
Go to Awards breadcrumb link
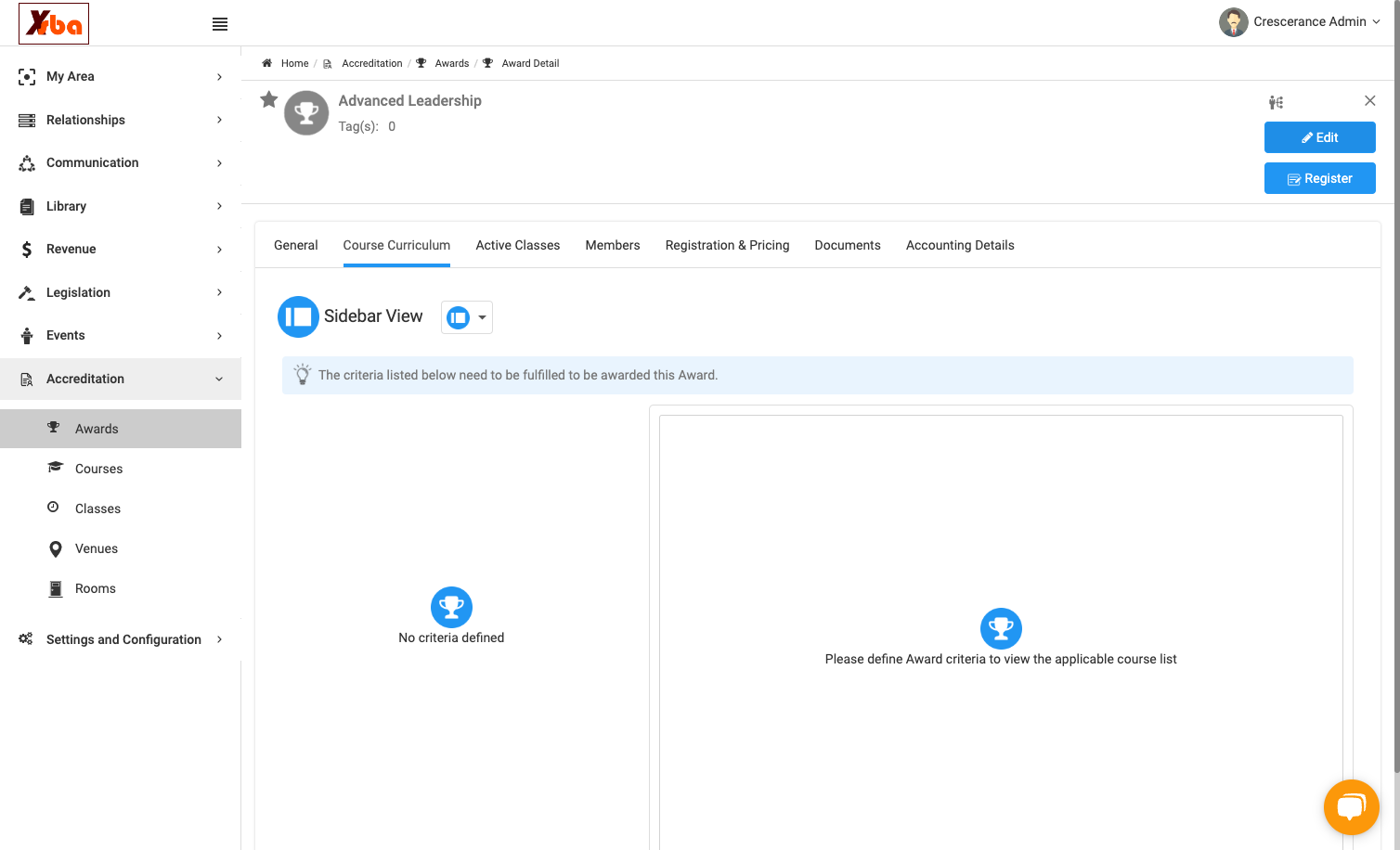tap(452, 63)
